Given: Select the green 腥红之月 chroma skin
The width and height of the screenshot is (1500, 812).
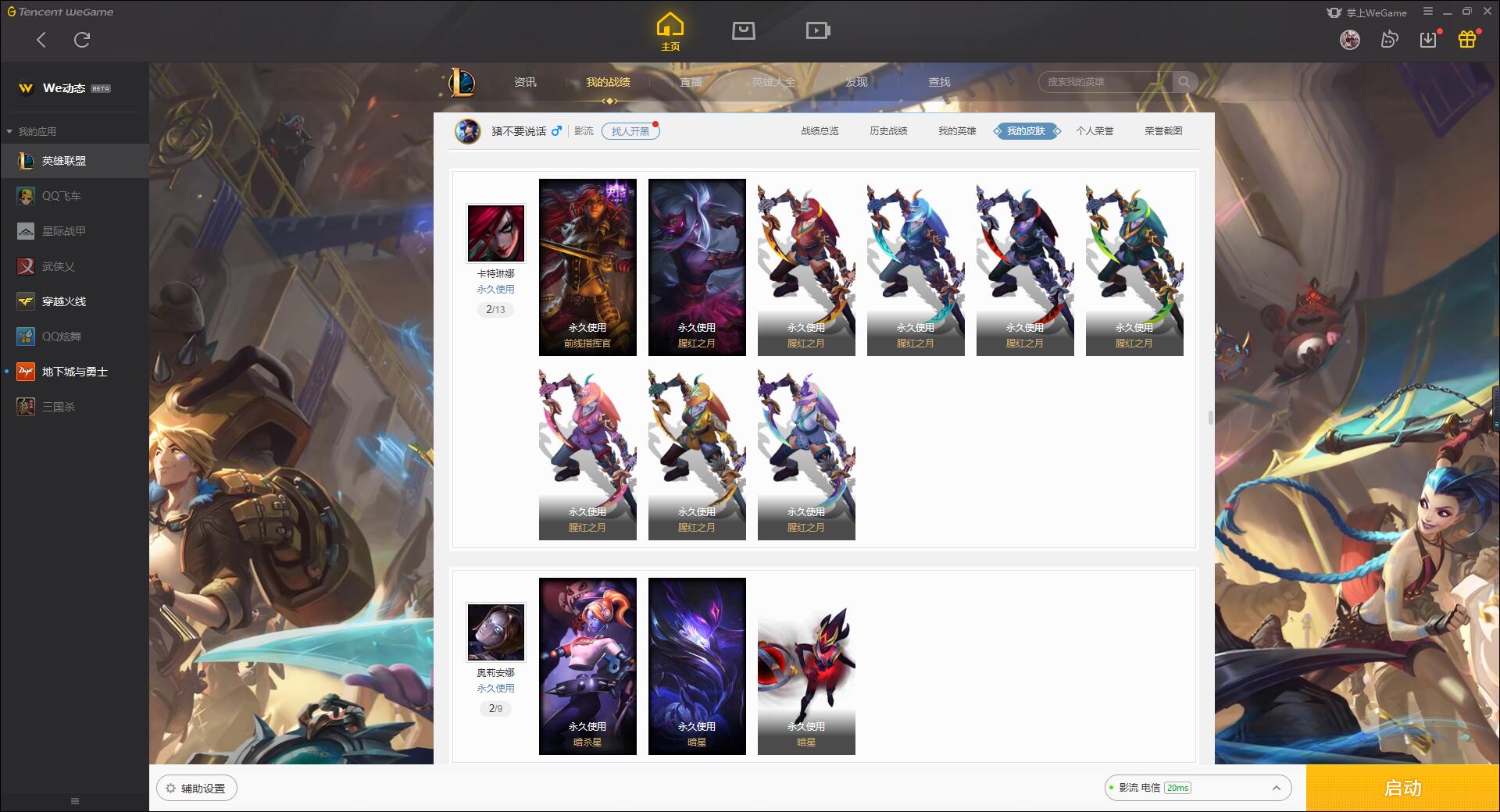Looking at the screenshot, I should click(1134, 267).
